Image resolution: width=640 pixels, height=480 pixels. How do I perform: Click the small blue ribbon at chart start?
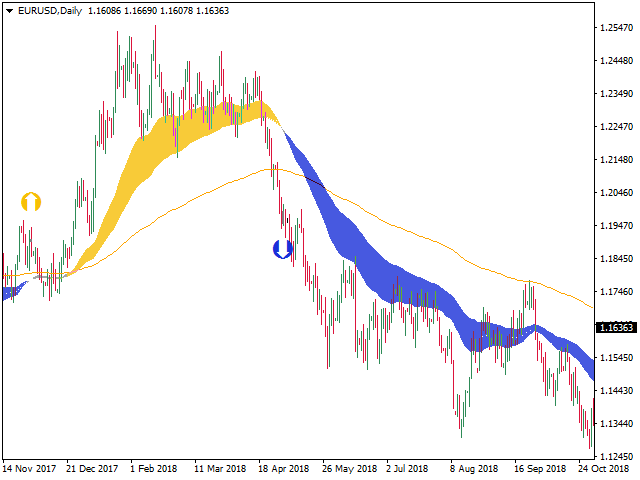12,291
